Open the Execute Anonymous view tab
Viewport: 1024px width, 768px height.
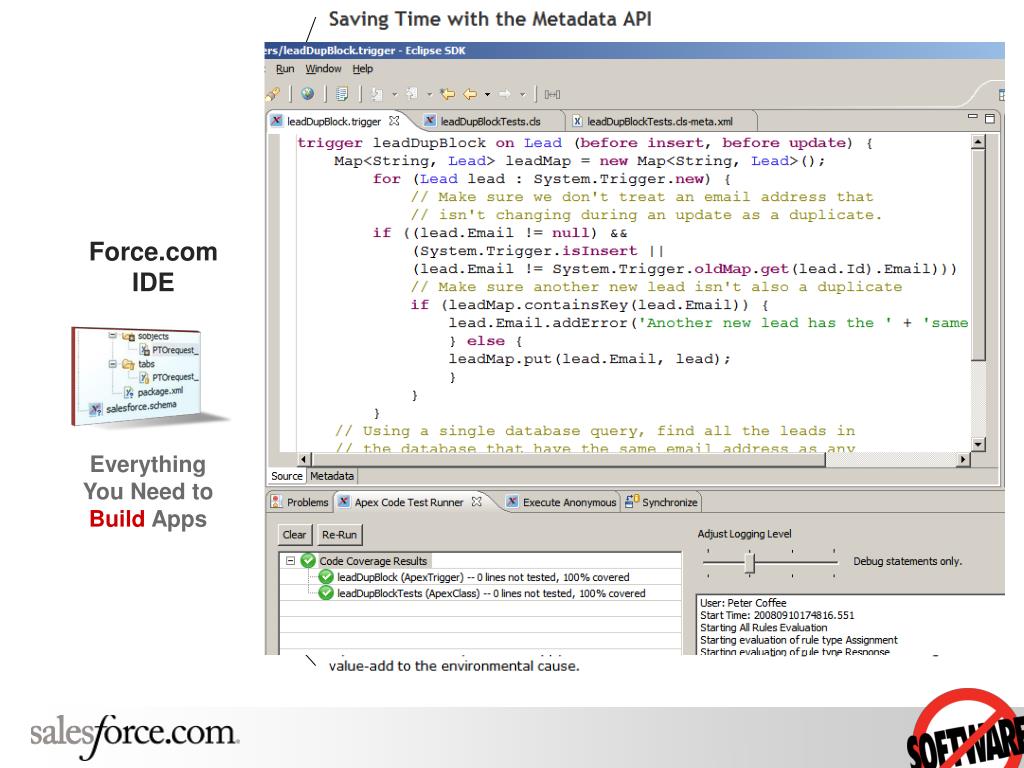tap(561, 502)
